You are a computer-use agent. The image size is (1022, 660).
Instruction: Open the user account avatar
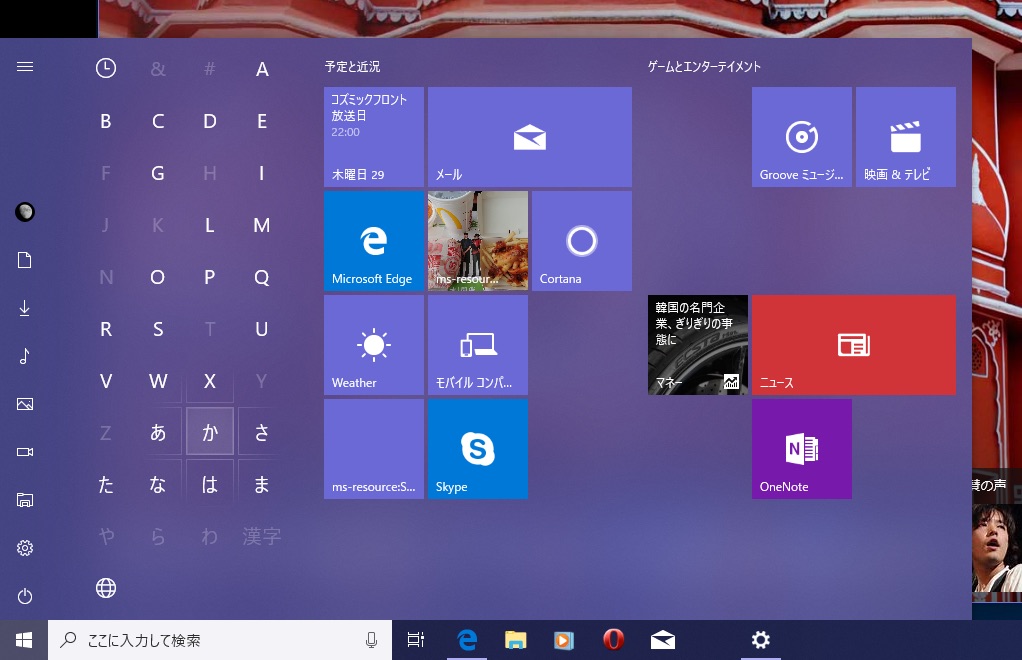[x=25, y=212]
